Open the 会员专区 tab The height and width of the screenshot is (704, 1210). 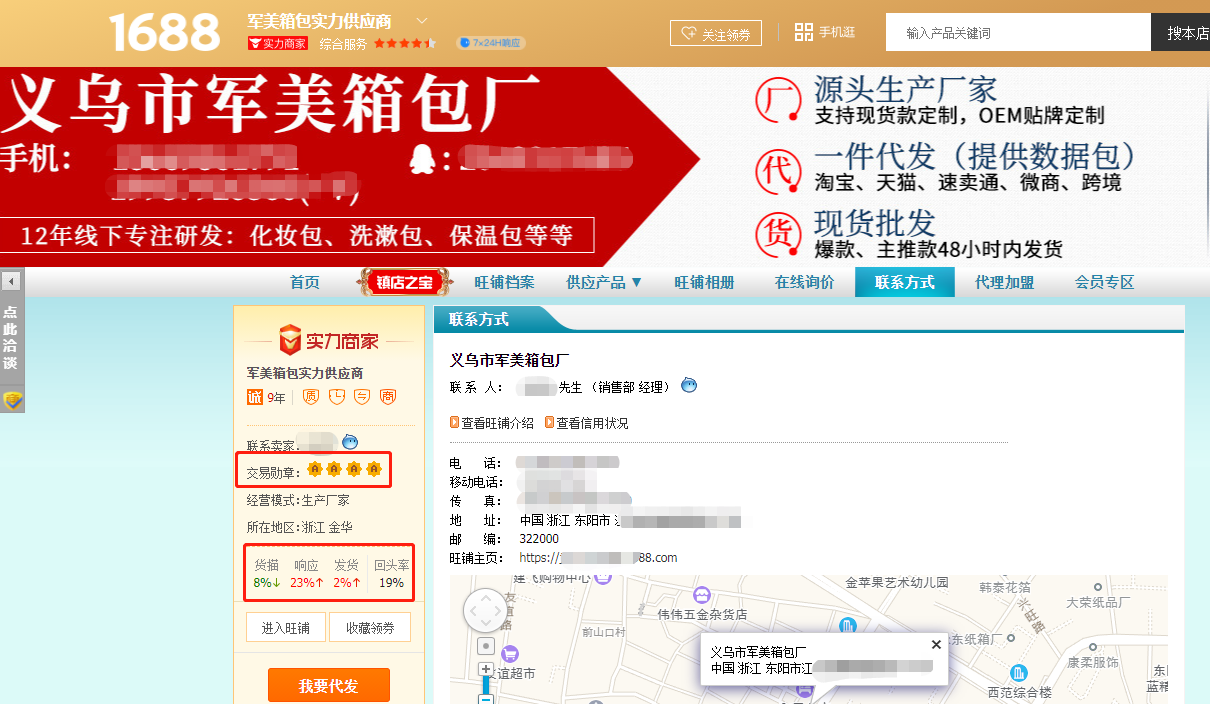(1104, 283)
